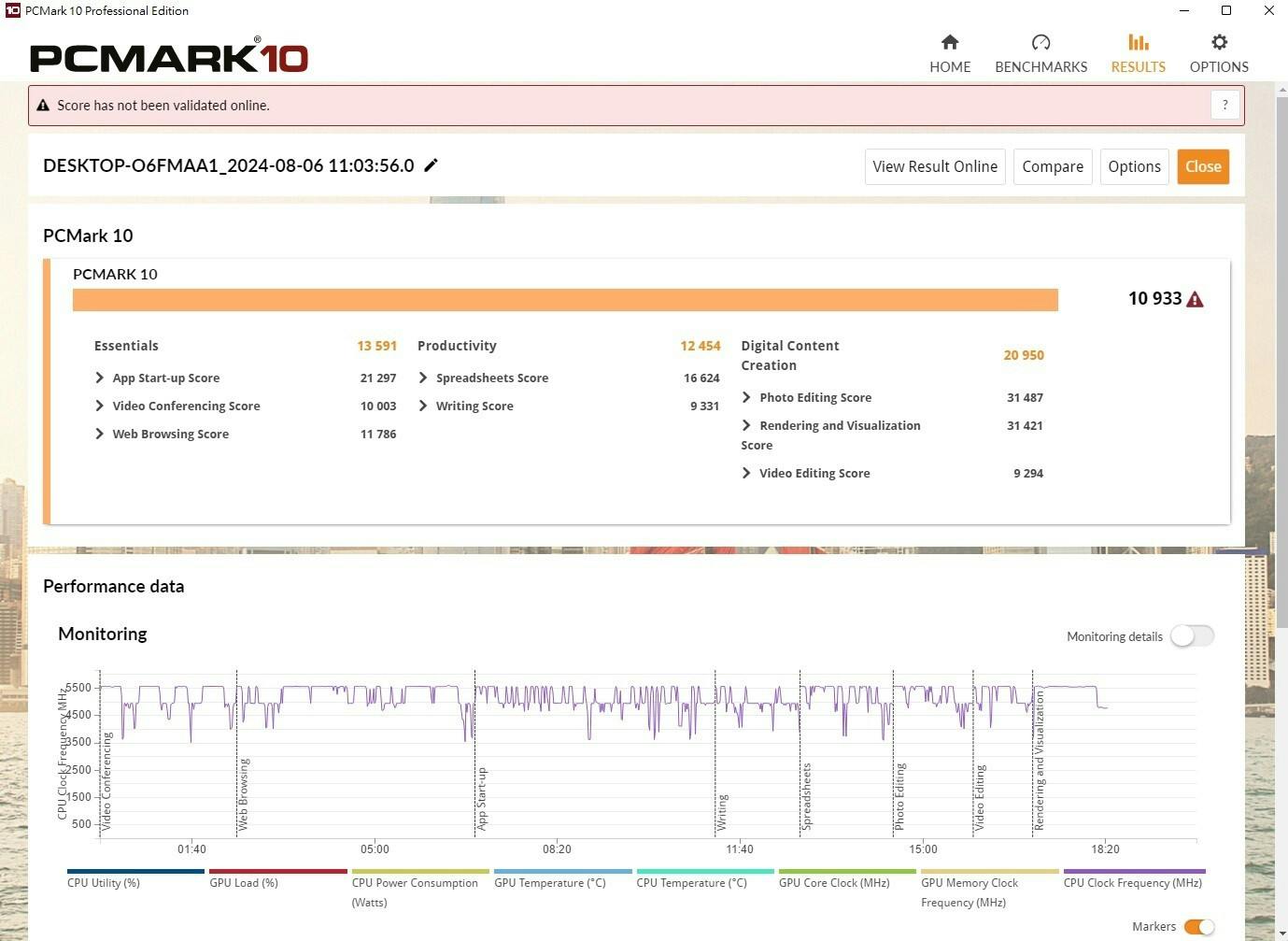
Task: Click the orange PCMark 10 score bar
Action: [565, 300]
